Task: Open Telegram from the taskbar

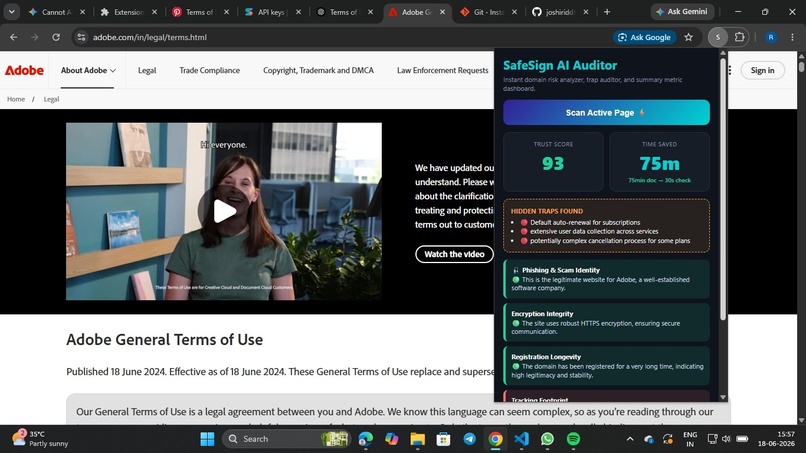Action: pyautogui.click(x=469, y=439)
